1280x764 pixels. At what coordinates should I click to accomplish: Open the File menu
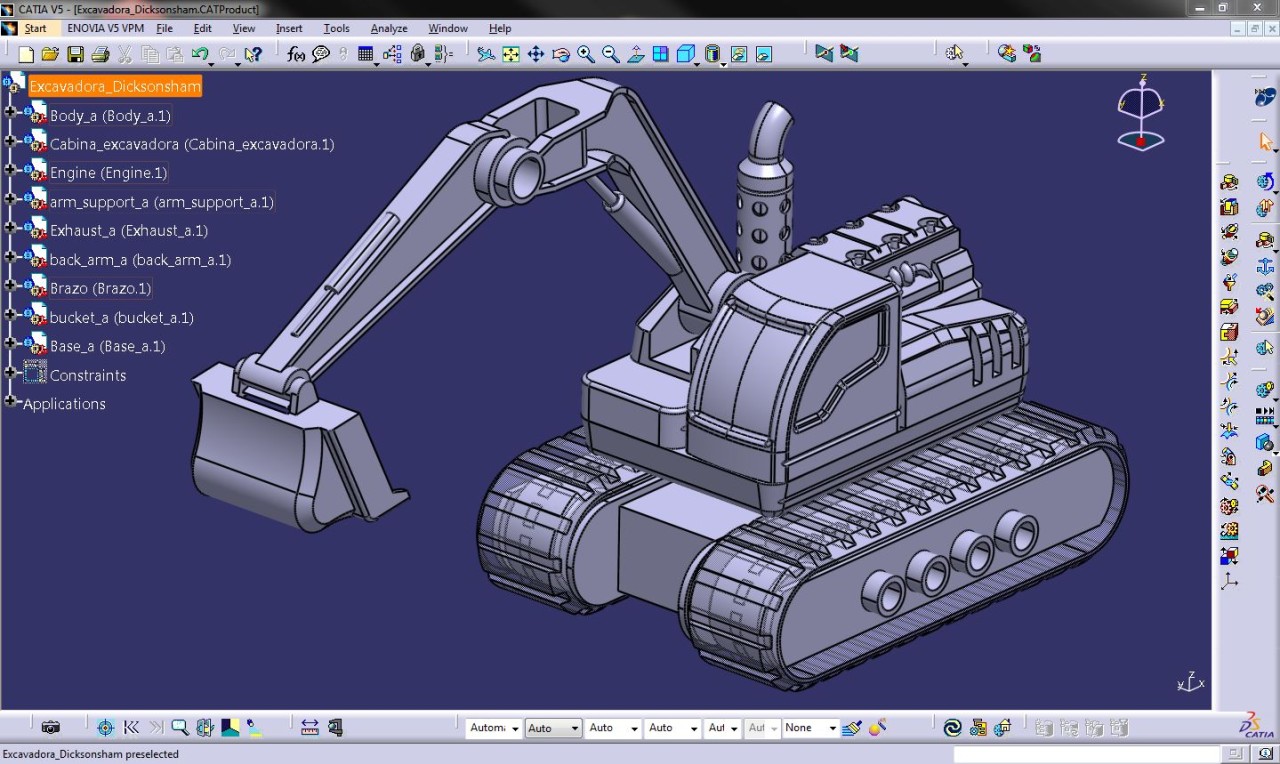tap(165, 28)
